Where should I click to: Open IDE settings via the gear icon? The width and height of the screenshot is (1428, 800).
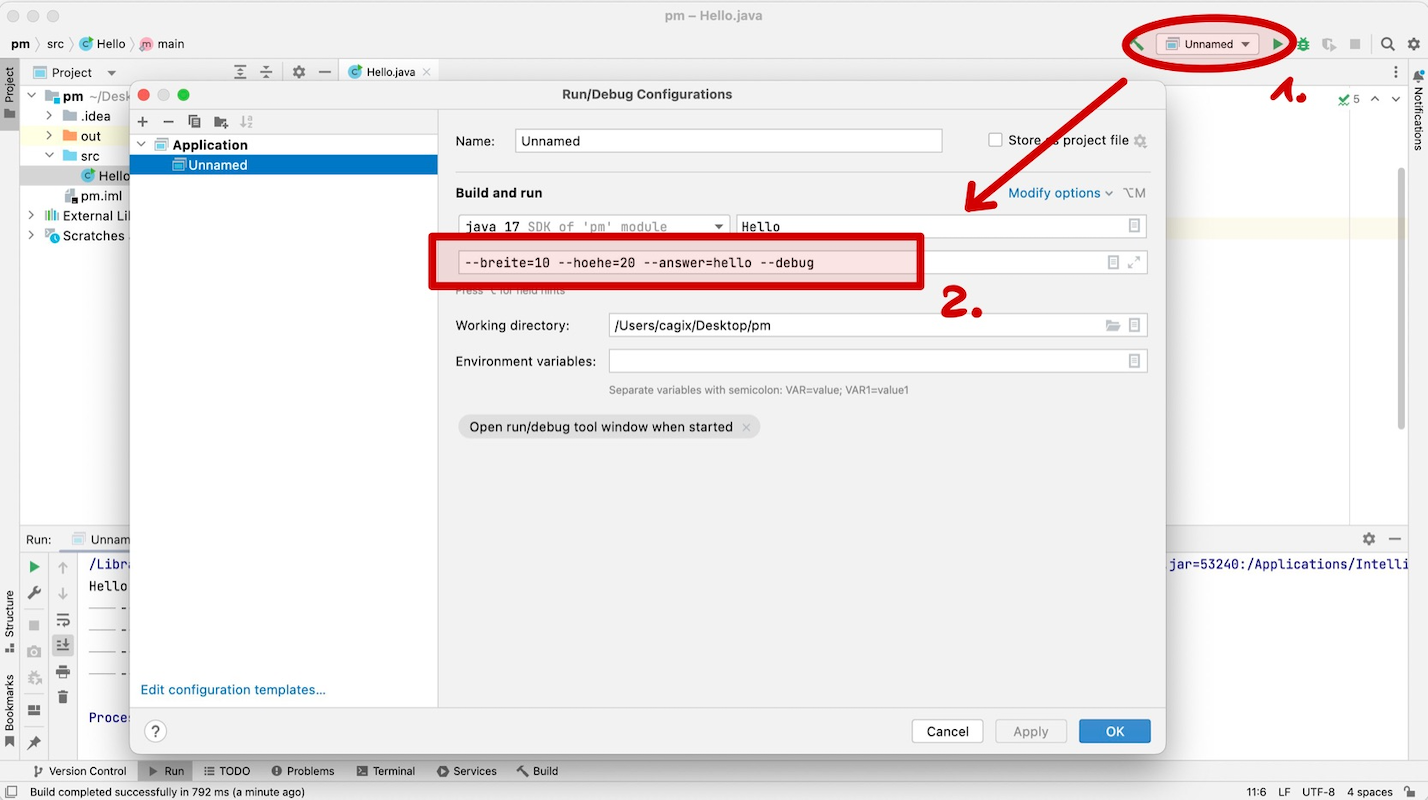pyautogui.click(x=1413, y=43)
